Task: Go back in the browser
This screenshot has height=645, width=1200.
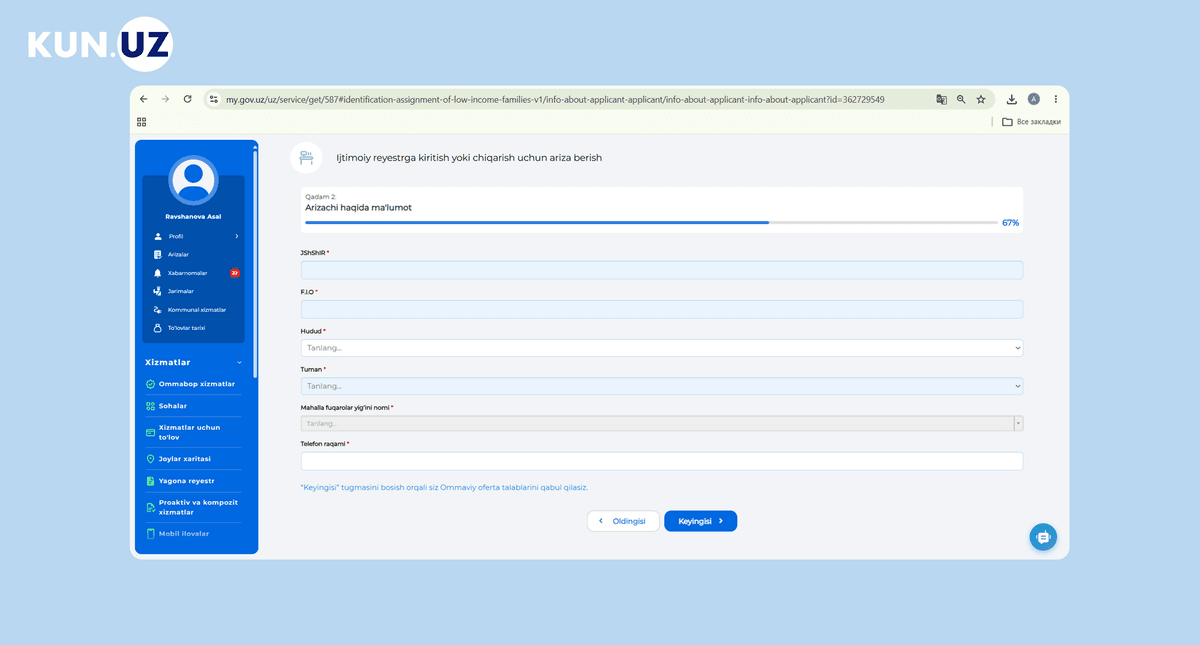Action: tap(143, 100)
